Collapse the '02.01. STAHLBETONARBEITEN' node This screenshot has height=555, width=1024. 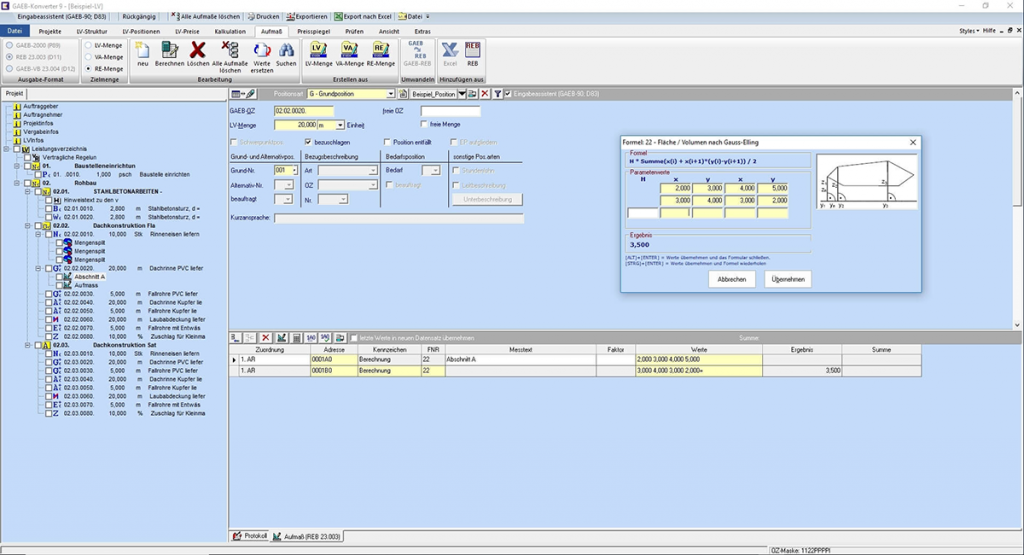[x=28, y=192]
